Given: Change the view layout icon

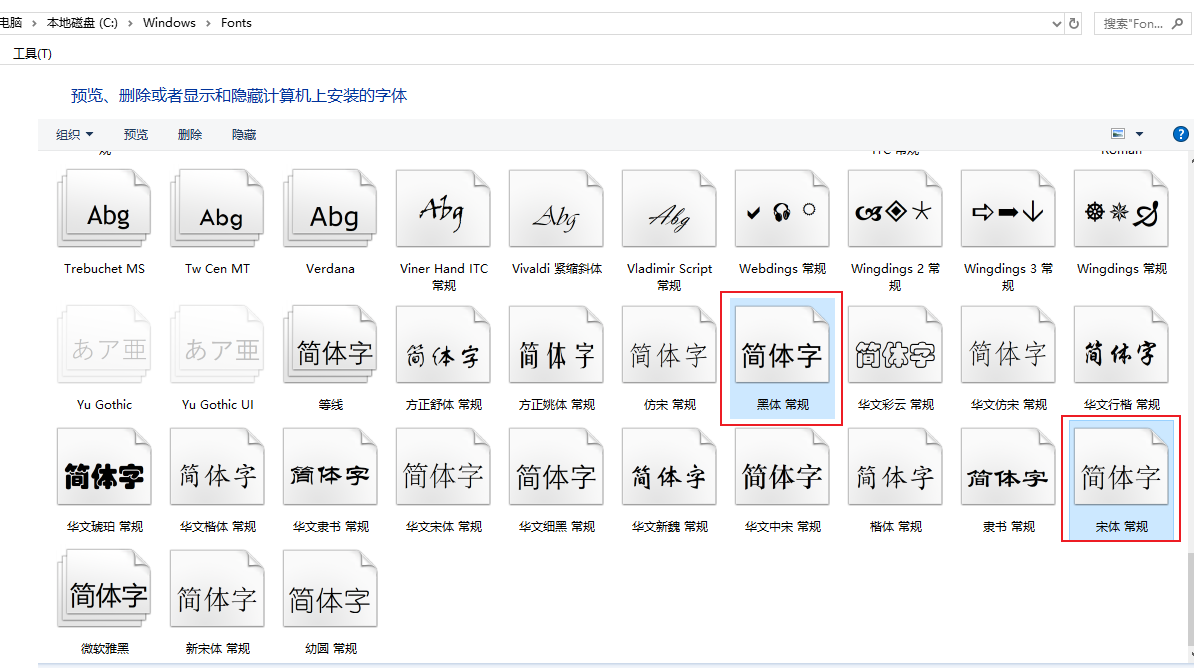Looking at the screenshot, I should (x=1118, y=134).
